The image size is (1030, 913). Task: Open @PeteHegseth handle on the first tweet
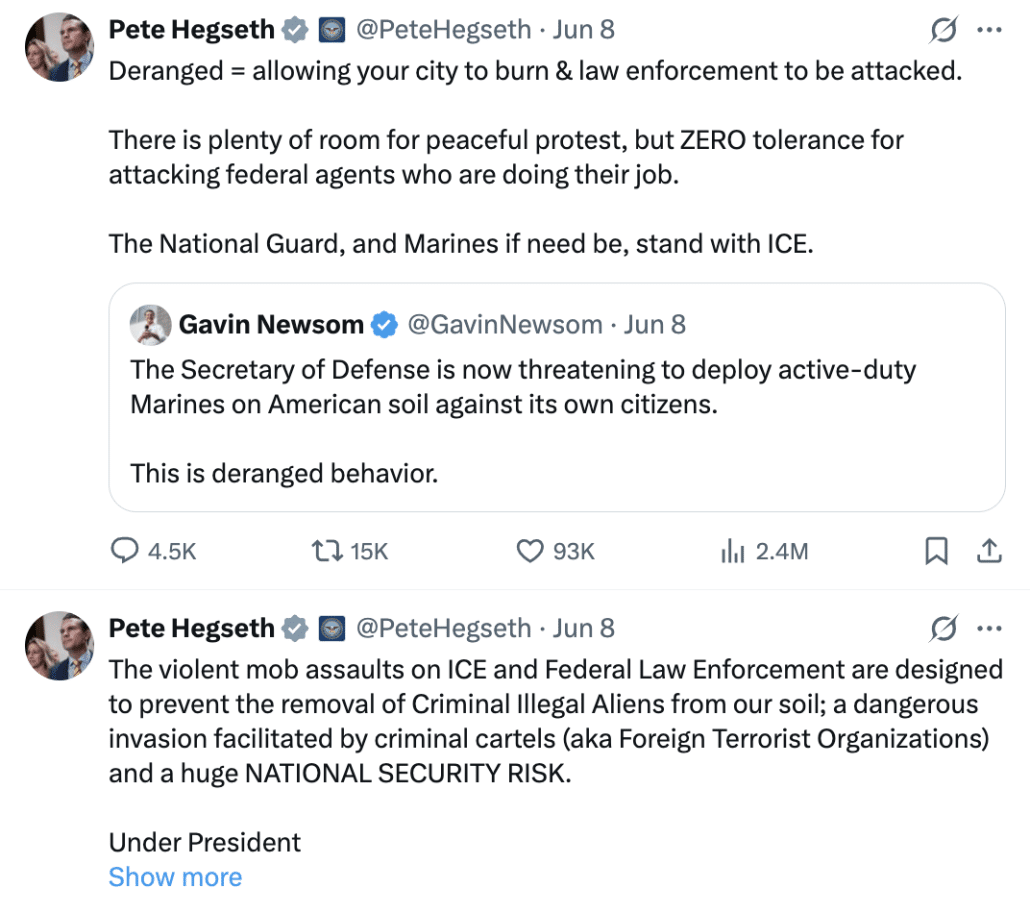click(x=443, y=30)
